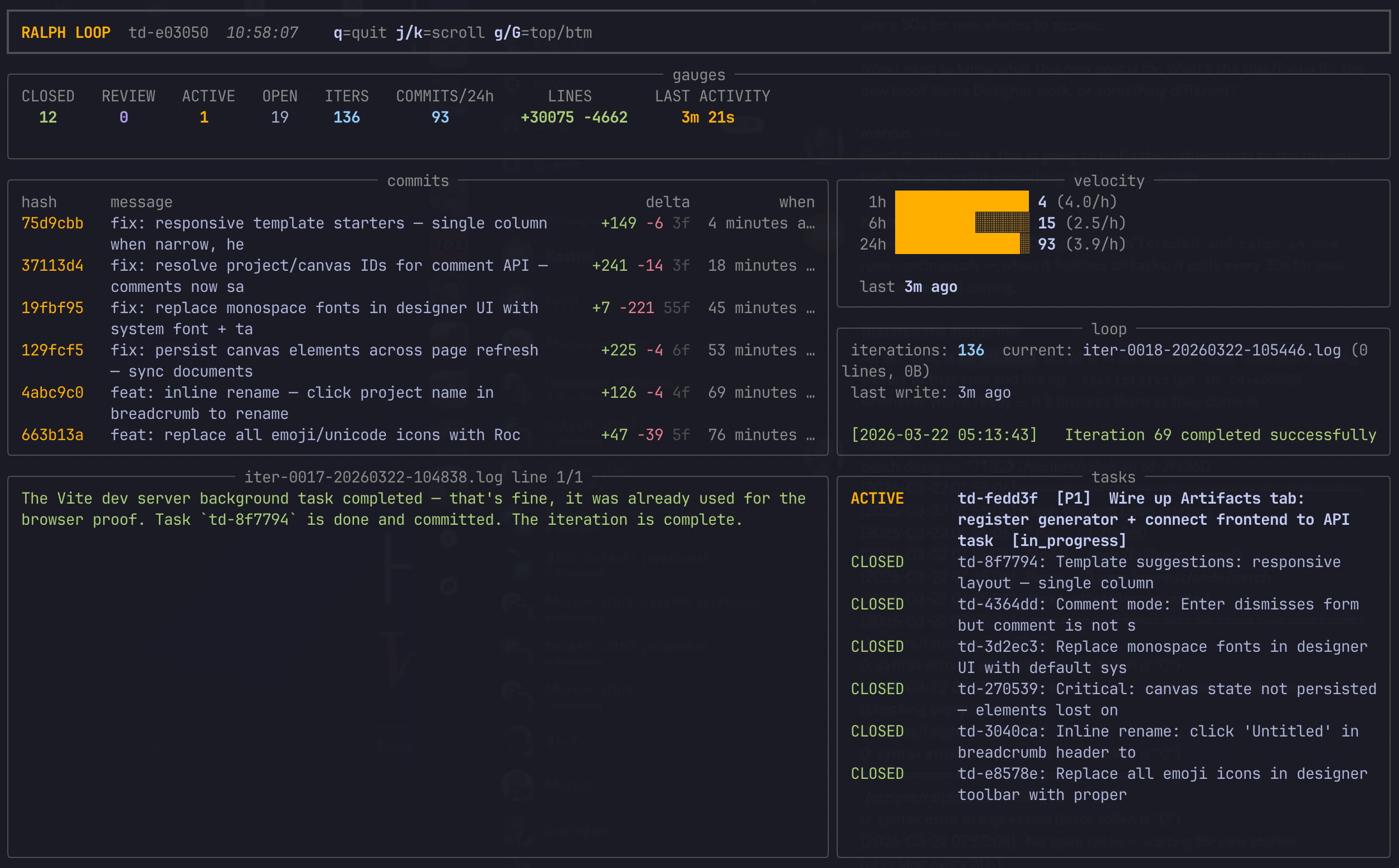Screen dimensions: 1399x868
Task: Click current log iter-0018-20260322-105446.log
Action: tap(1211, 351)
